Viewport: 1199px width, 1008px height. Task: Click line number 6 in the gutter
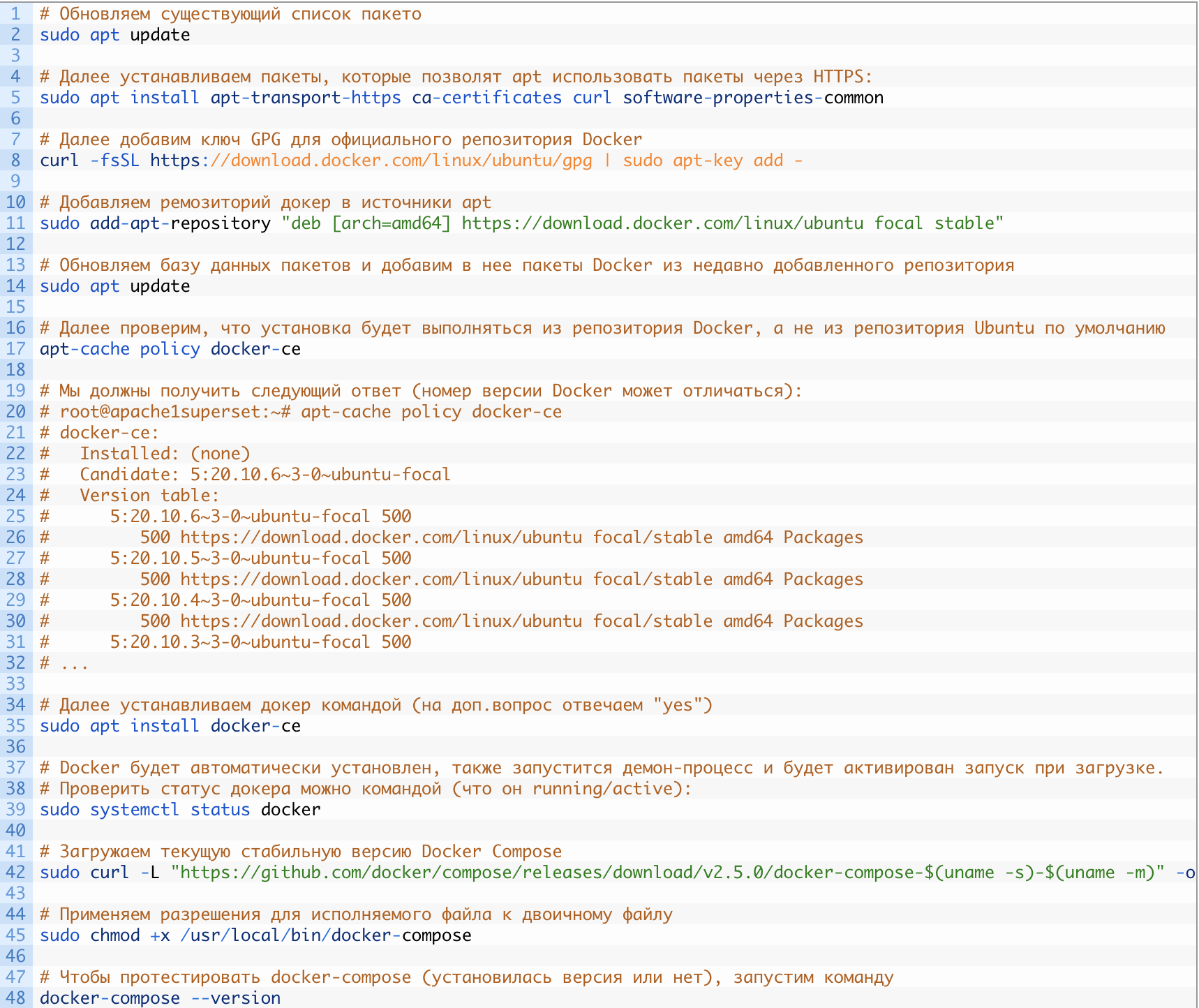click(x=16, y=119)
